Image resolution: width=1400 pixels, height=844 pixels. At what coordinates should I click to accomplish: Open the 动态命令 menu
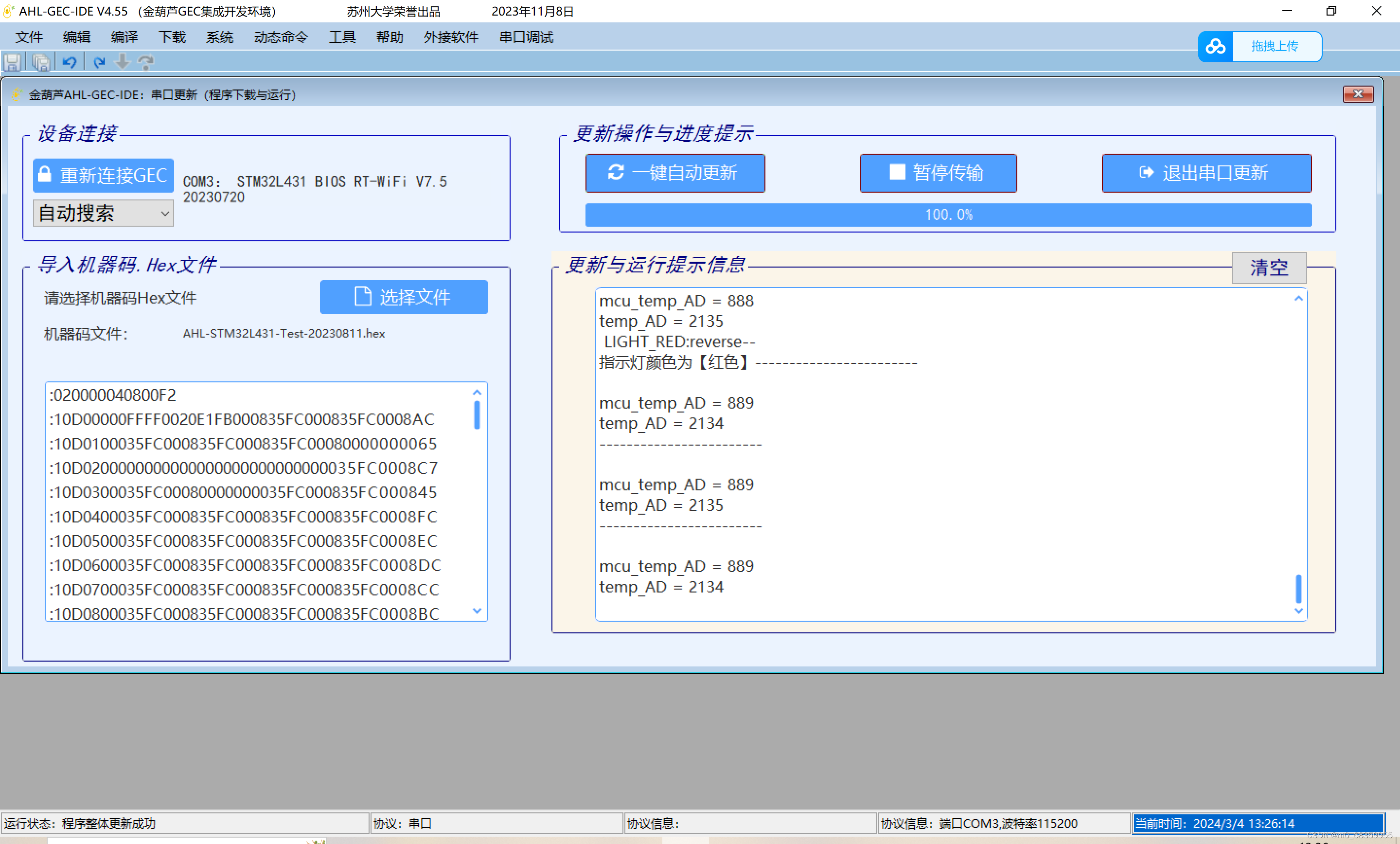click(x=281, y=37)
